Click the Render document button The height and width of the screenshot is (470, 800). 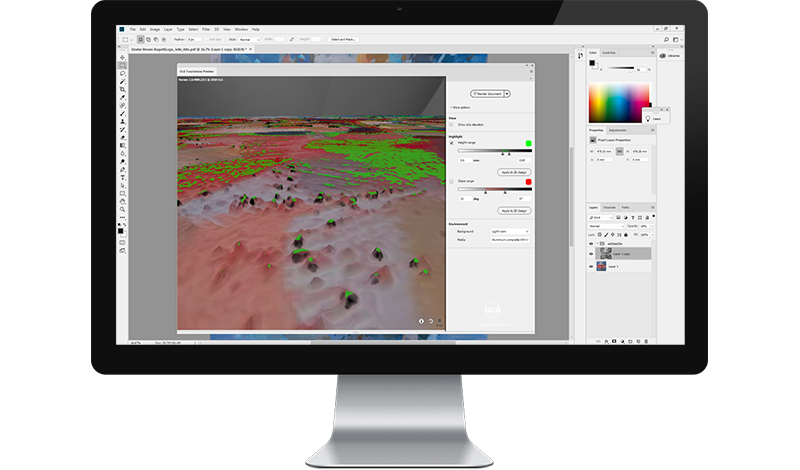pos(487,93)
